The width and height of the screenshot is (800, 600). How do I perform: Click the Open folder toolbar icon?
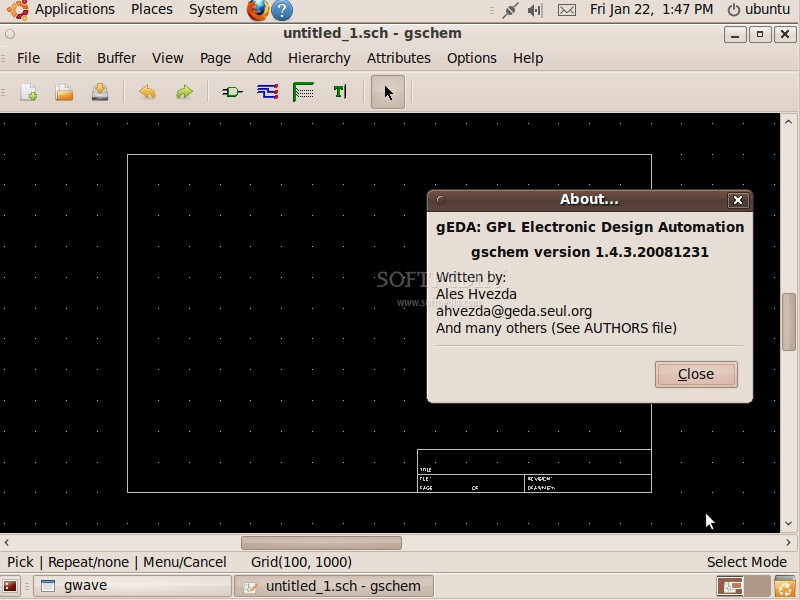pyautogui.click(x=64, y=92)
